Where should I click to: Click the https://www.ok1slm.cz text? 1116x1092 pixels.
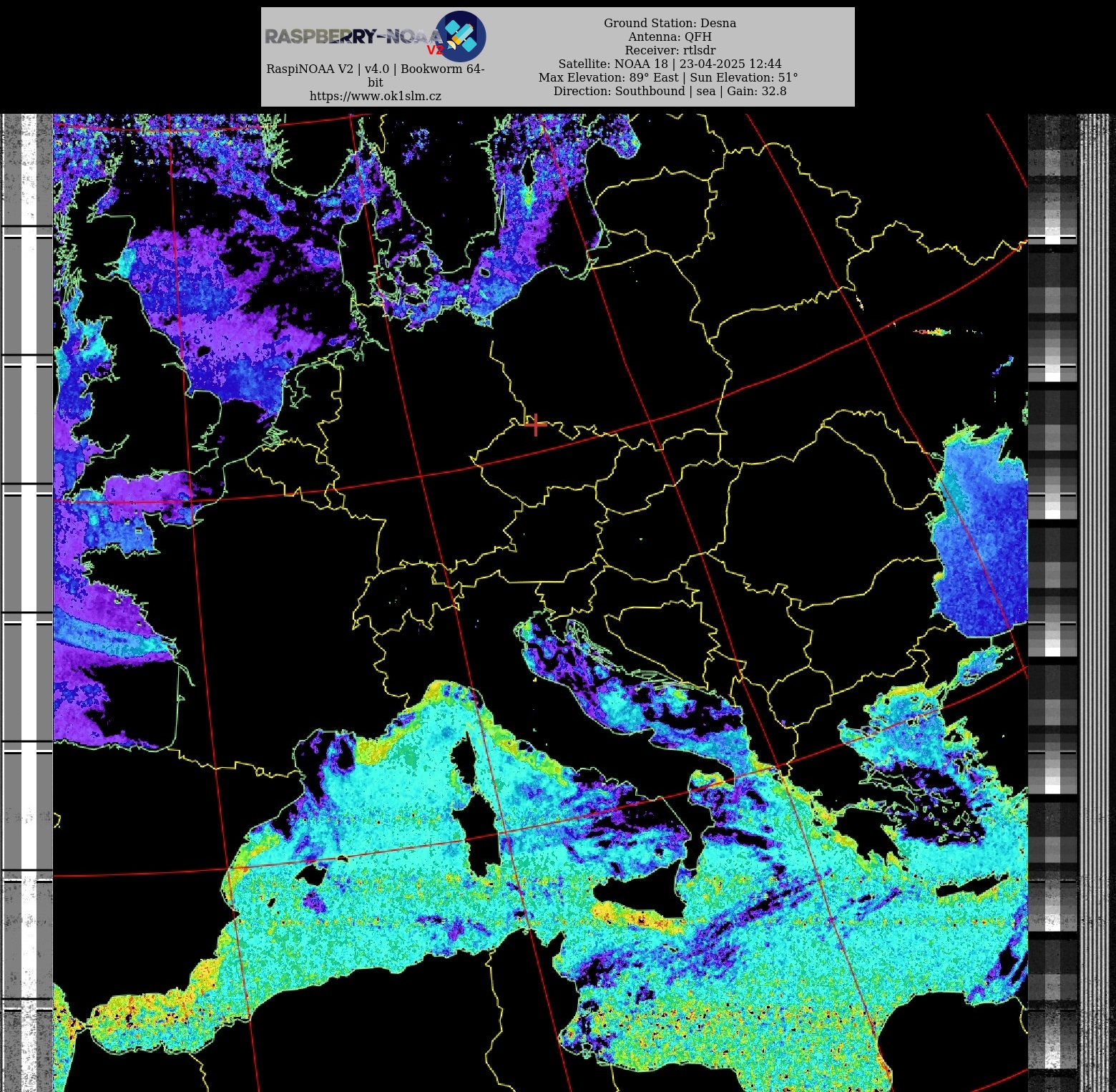375,96
